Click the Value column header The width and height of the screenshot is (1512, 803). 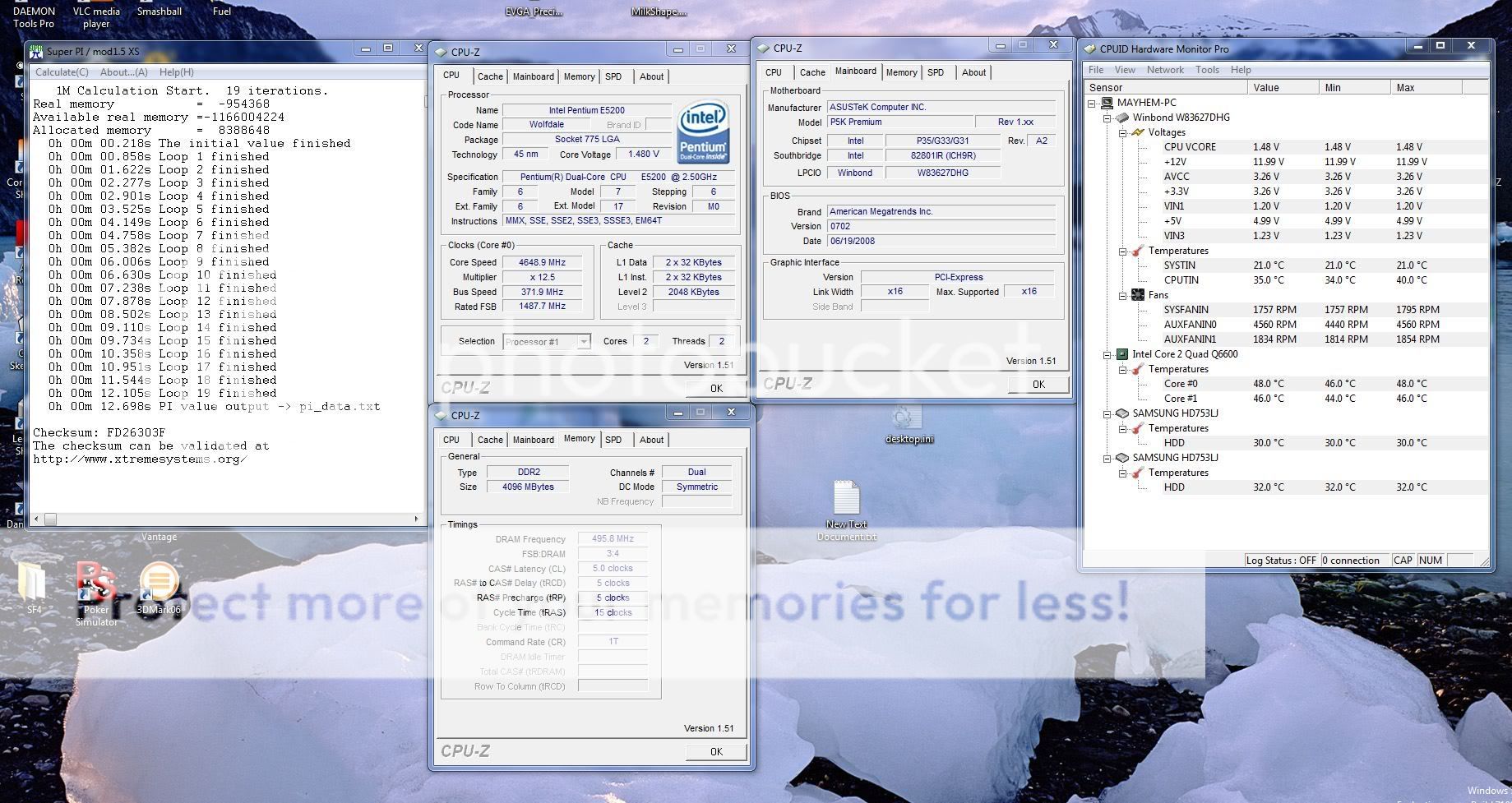coord(1283,87)
